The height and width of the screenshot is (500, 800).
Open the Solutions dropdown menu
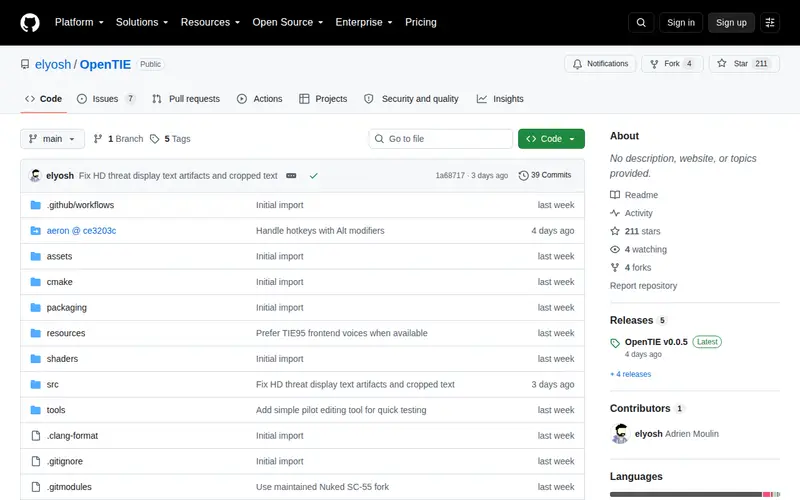[142, 22]
